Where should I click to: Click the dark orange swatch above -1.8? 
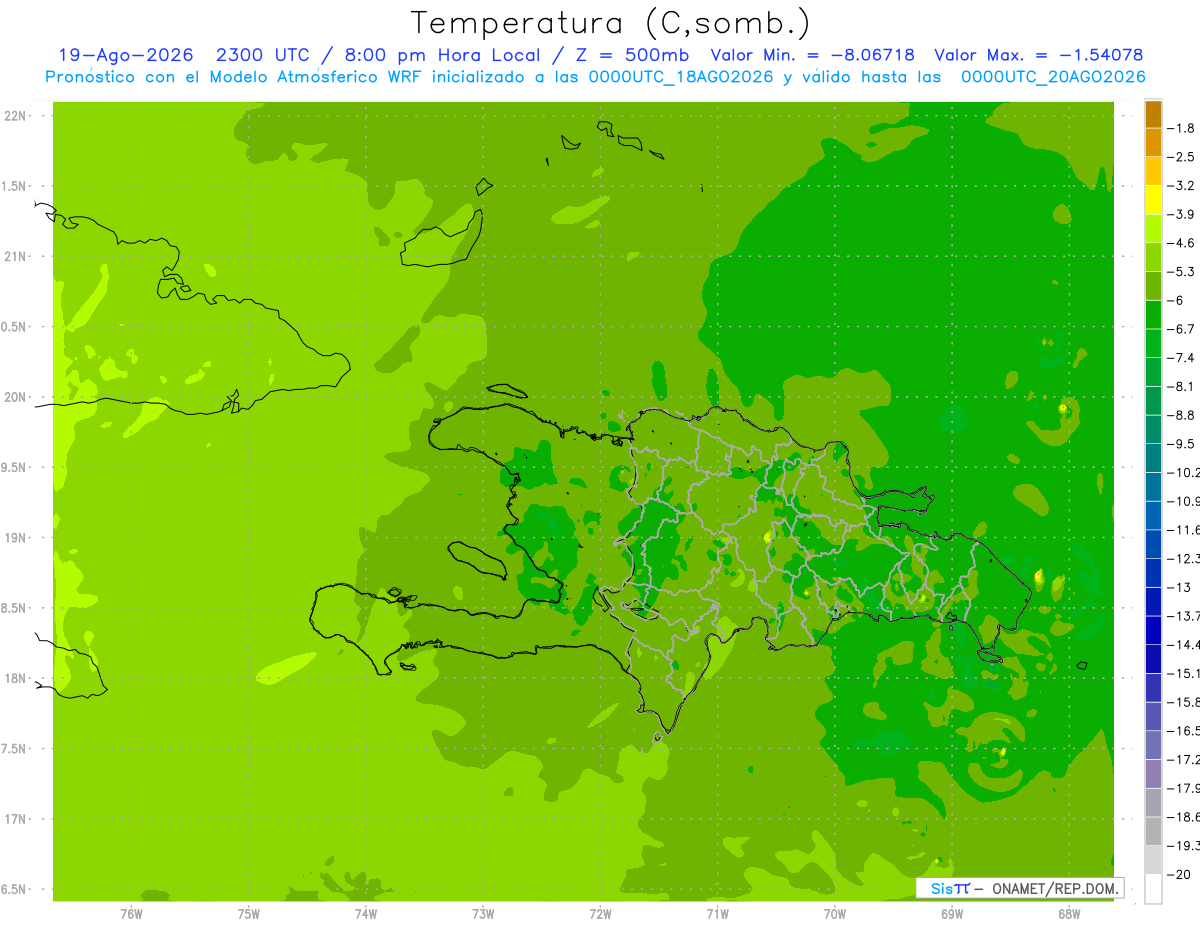click(1153, 114)
